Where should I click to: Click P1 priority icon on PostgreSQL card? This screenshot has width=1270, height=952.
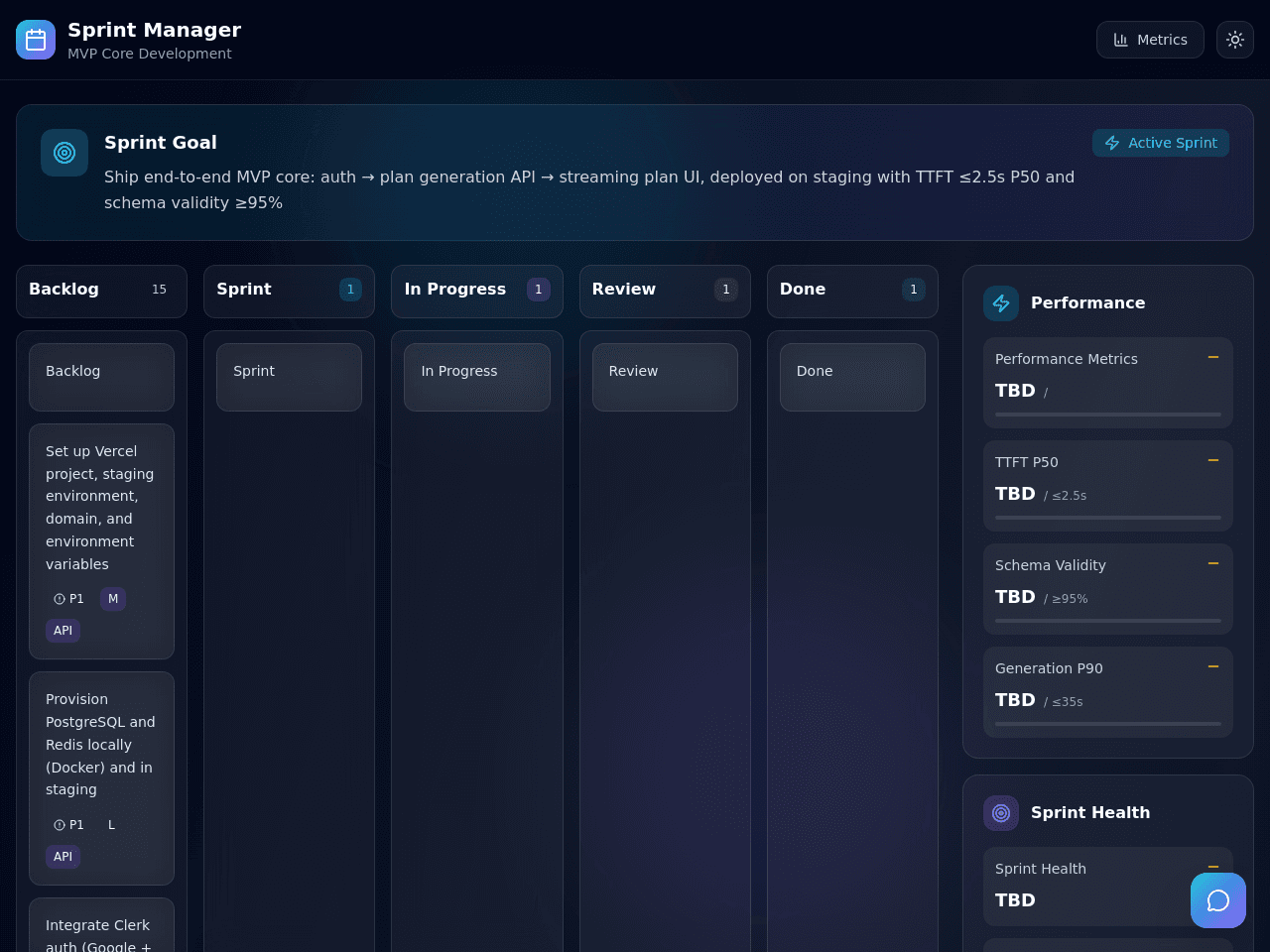click(x=60, y=825)
